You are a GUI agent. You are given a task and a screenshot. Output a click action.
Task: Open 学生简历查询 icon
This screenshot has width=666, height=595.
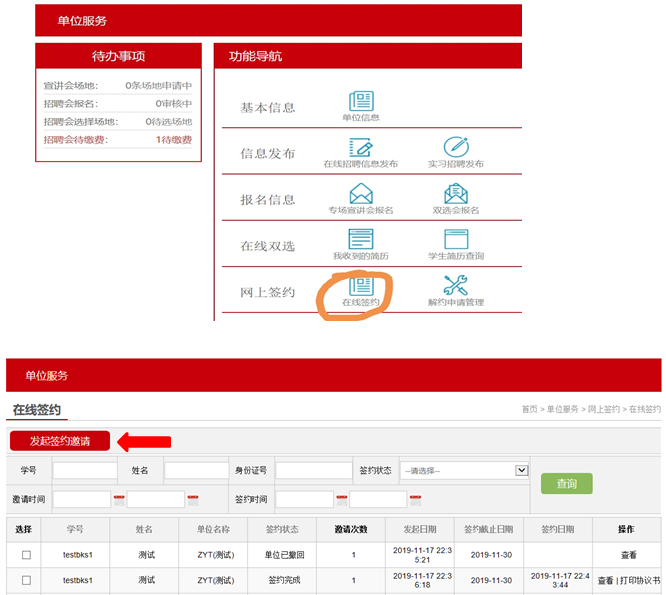tap(456, 239)
